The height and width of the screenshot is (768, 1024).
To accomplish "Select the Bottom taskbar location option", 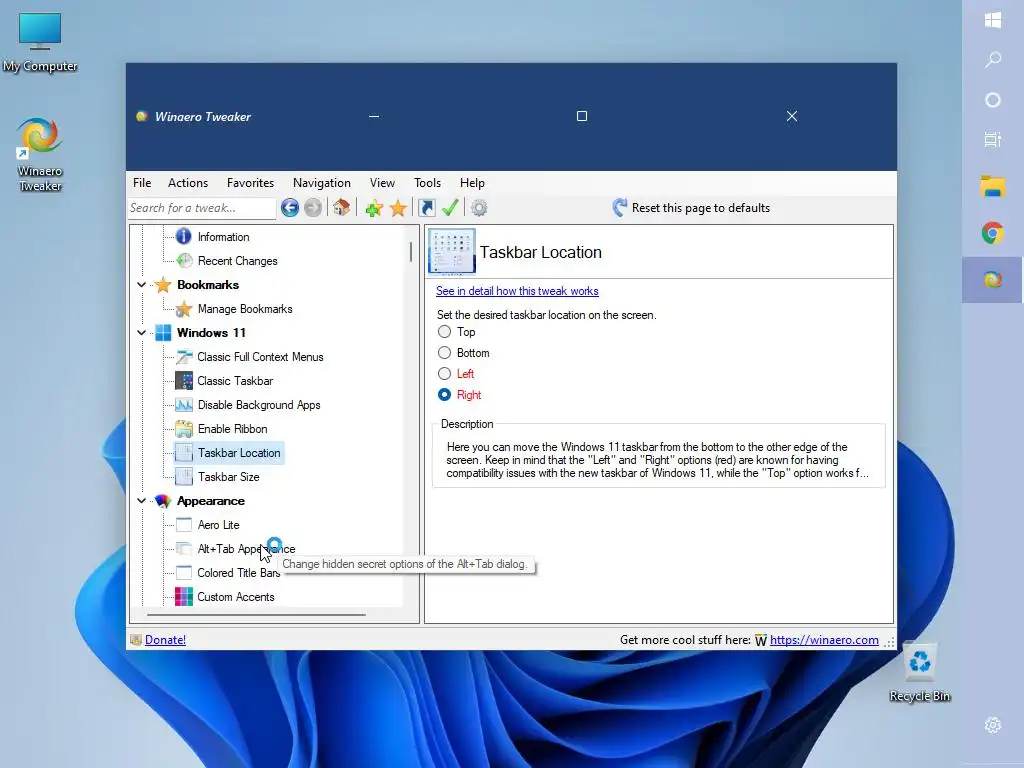I will [444, 353].
